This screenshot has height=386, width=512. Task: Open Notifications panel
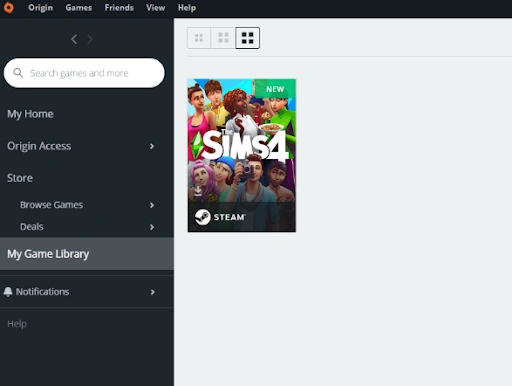pyautogui.click(x=43, y=292)
